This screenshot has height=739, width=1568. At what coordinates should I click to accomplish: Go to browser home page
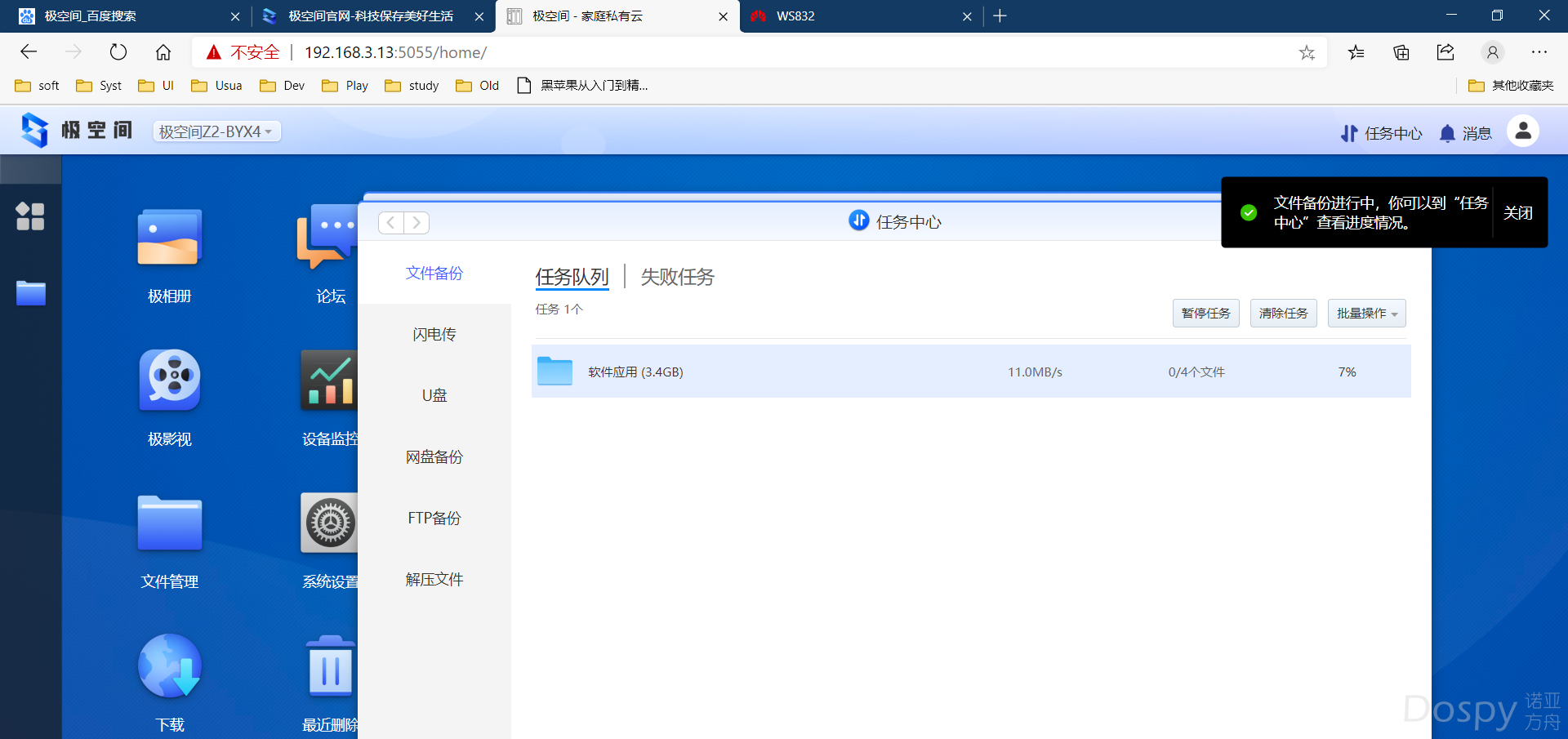tap(163, 52)
